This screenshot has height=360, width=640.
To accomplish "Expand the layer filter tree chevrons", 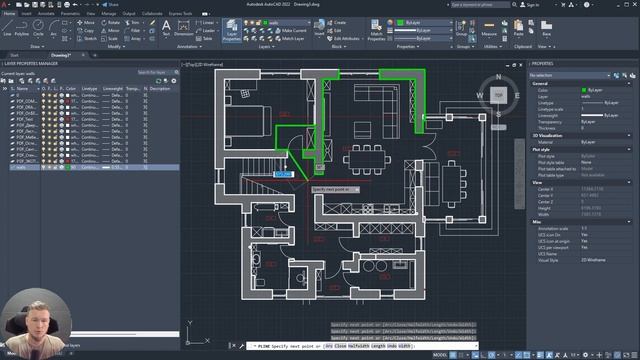I will [4, 89].
